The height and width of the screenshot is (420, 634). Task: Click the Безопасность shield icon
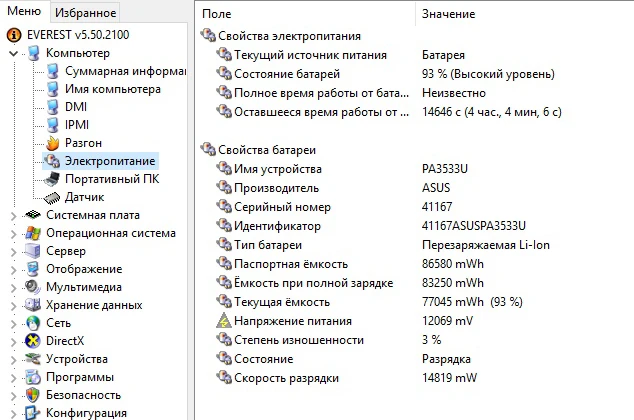coord(32,395)
